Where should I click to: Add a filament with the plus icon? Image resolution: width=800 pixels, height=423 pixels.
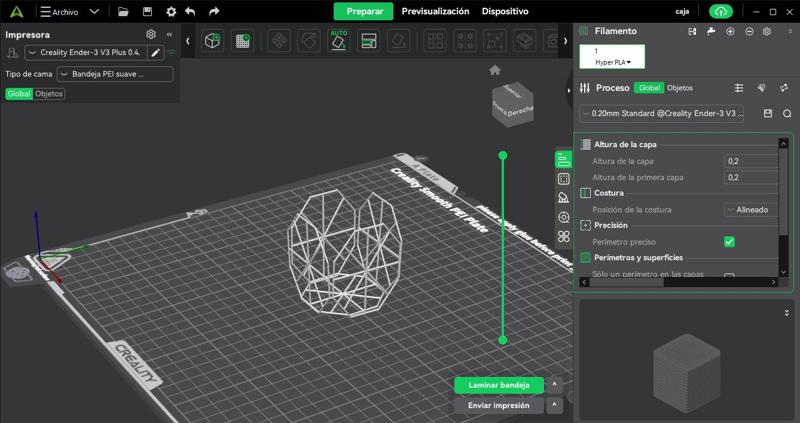(x=730, y=32)
